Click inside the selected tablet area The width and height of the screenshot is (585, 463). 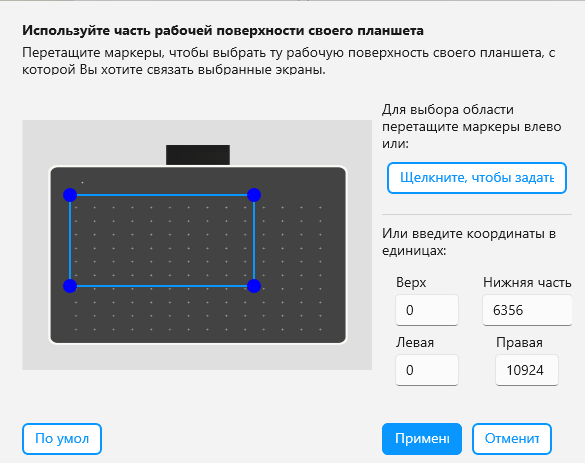tap(162, 240)
